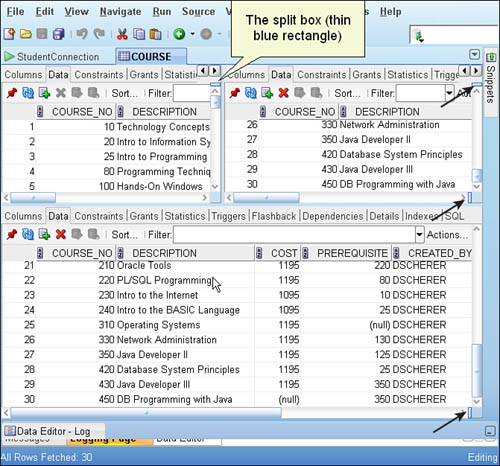500x466 pixels.
Task: Click the Save All icon in toolbar
Action: pos(59,34)
